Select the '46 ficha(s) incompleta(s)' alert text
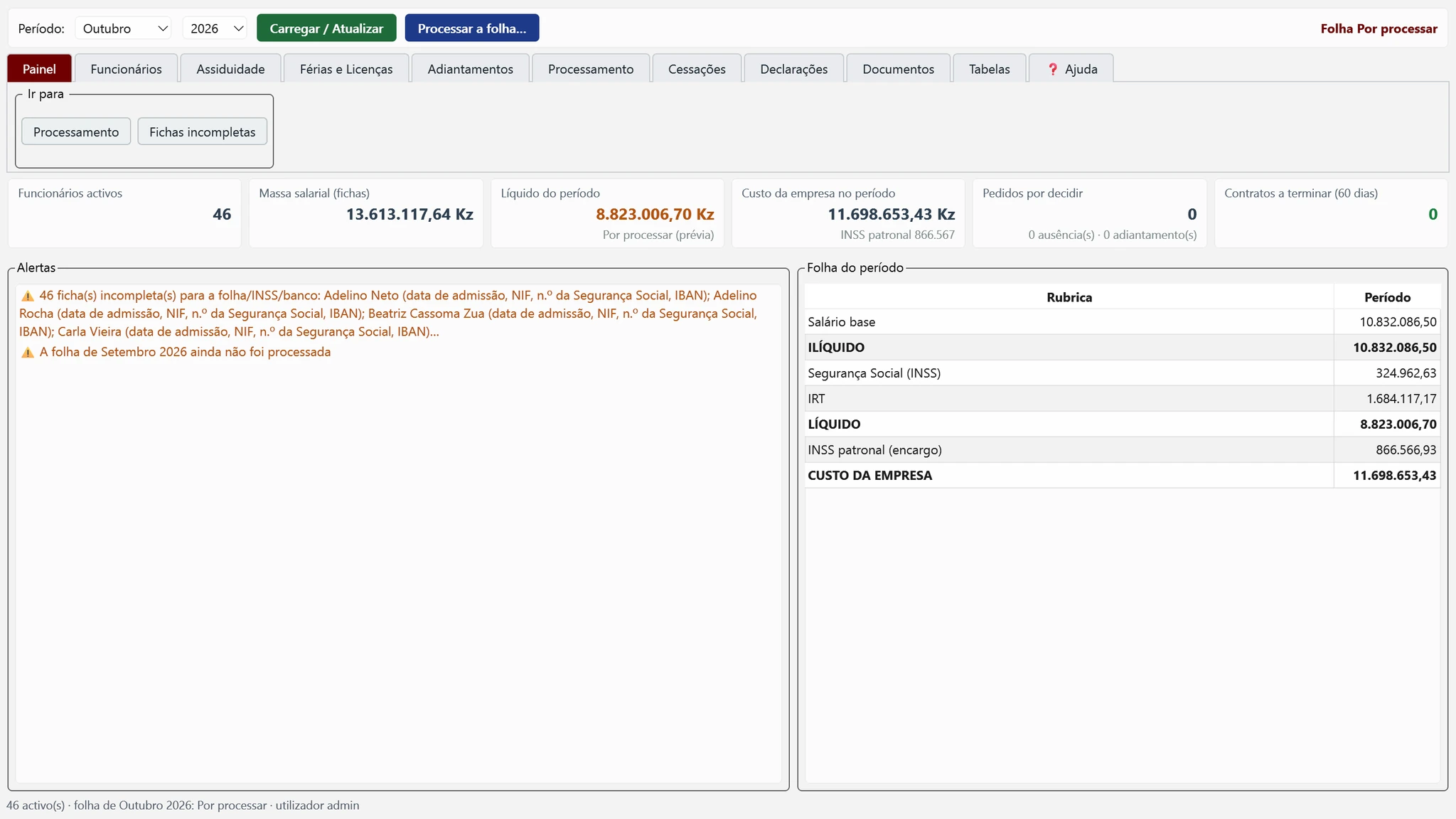 (x=388, y=314)
